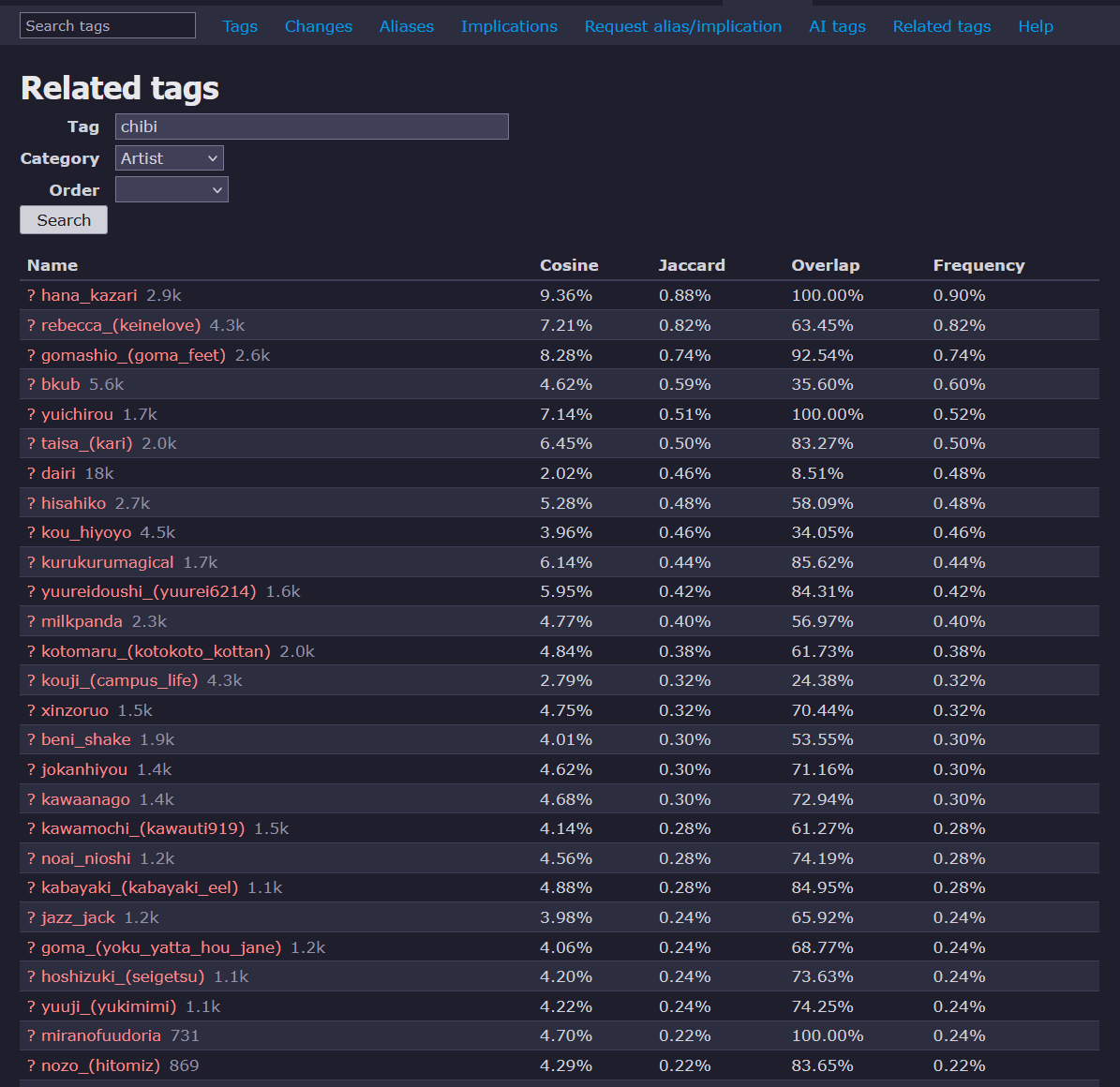The image size is (1120, 1087).
Task: Click question mark beside hisahiko
Action: [x=31, y=503]
